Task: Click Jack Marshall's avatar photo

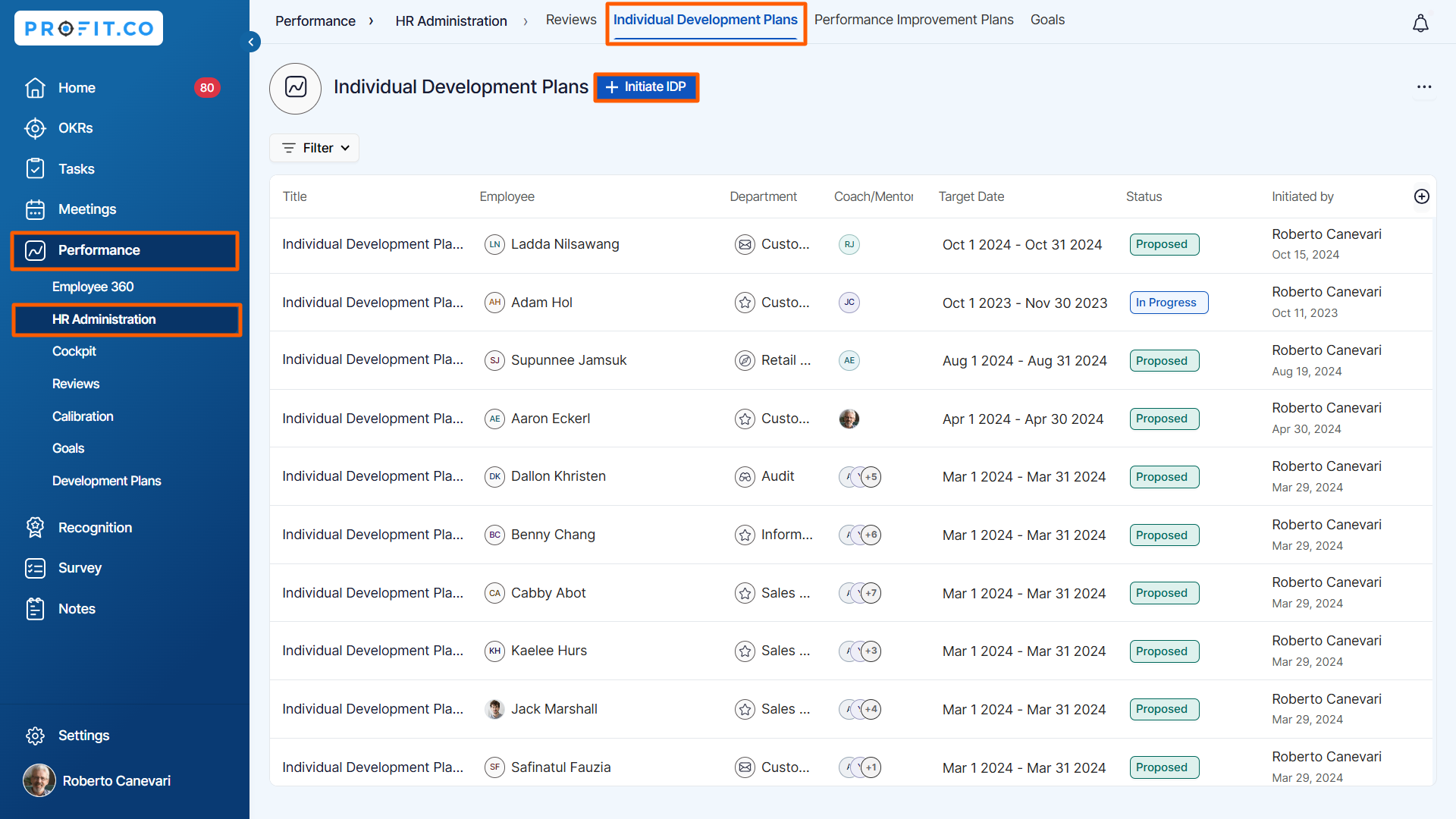Action: pos(494,709)
